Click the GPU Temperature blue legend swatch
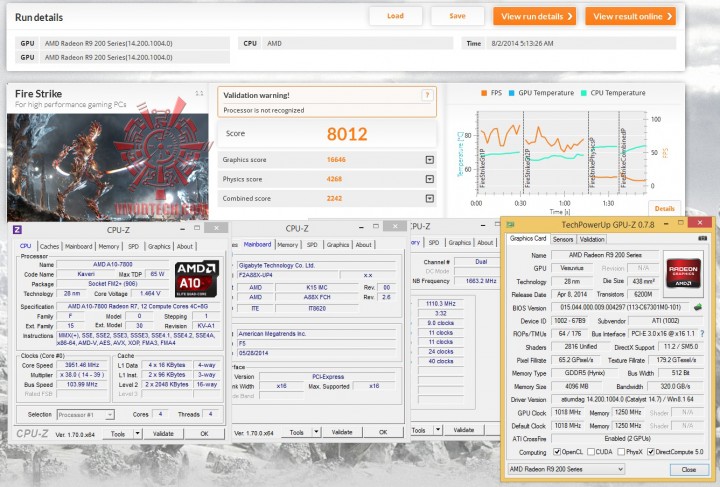Image resolution: width=720 pixels, height=487 pixels. [x=511, y=93]
